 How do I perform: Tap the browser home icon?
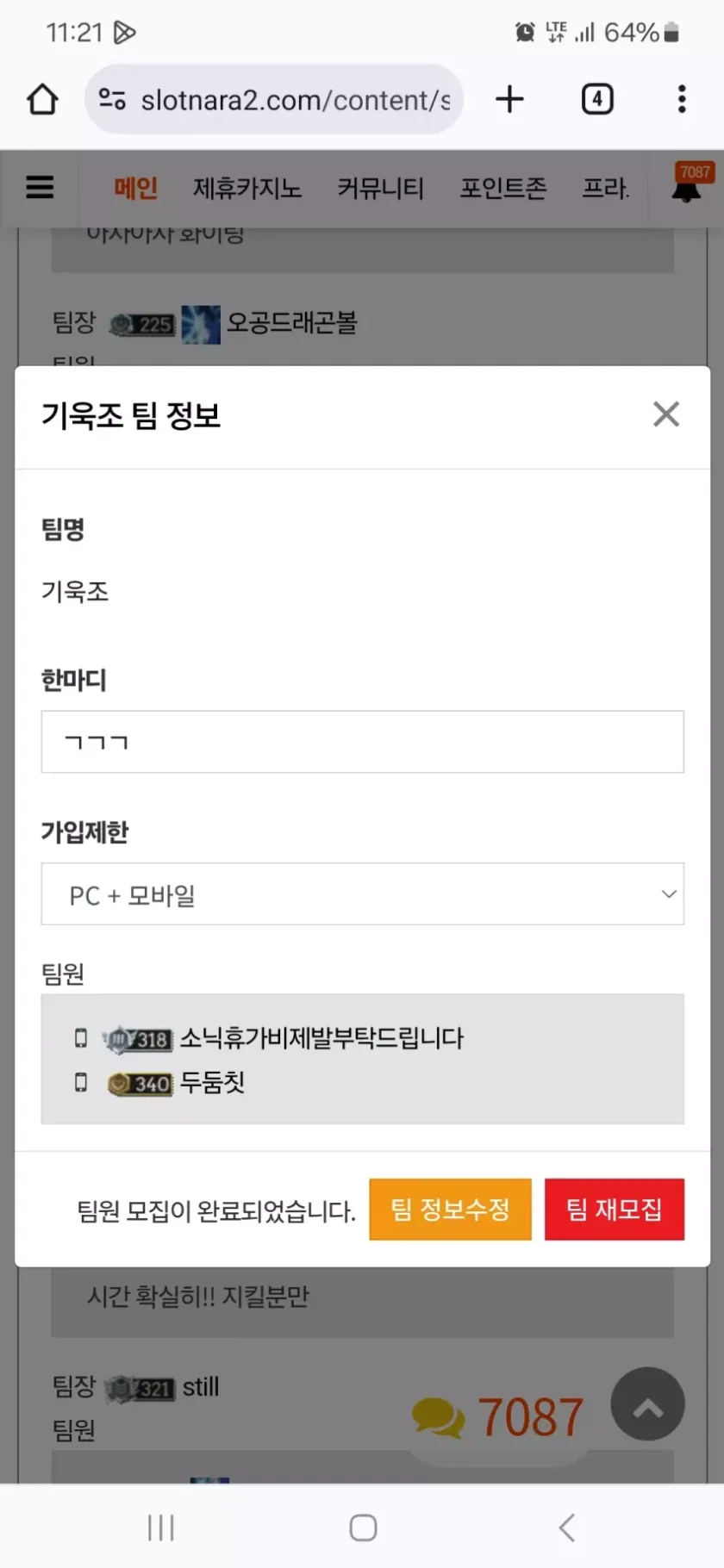42,99
